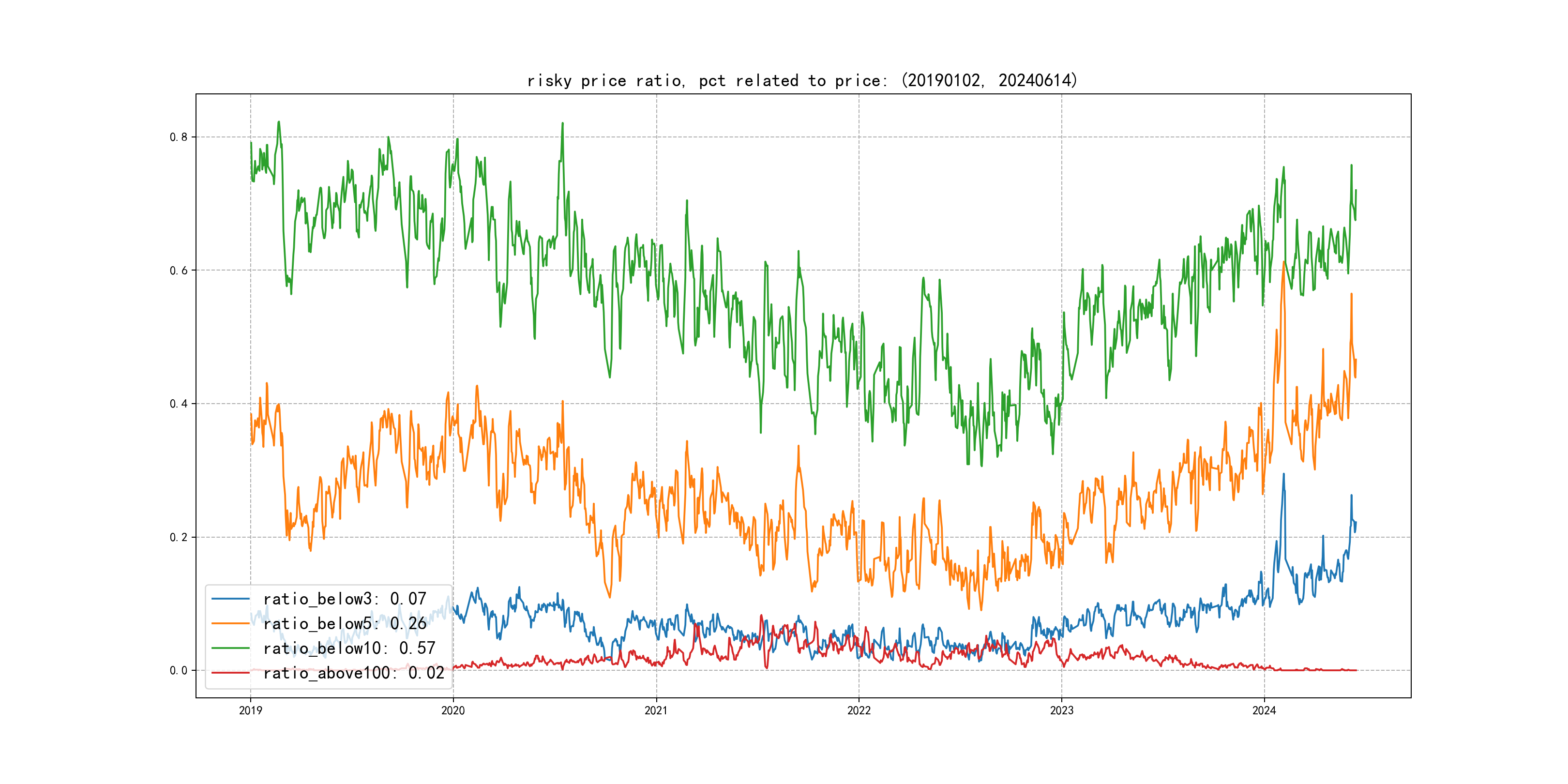
Task: Click the 0.4 y-axis tick label
Action: pos(179,404)
